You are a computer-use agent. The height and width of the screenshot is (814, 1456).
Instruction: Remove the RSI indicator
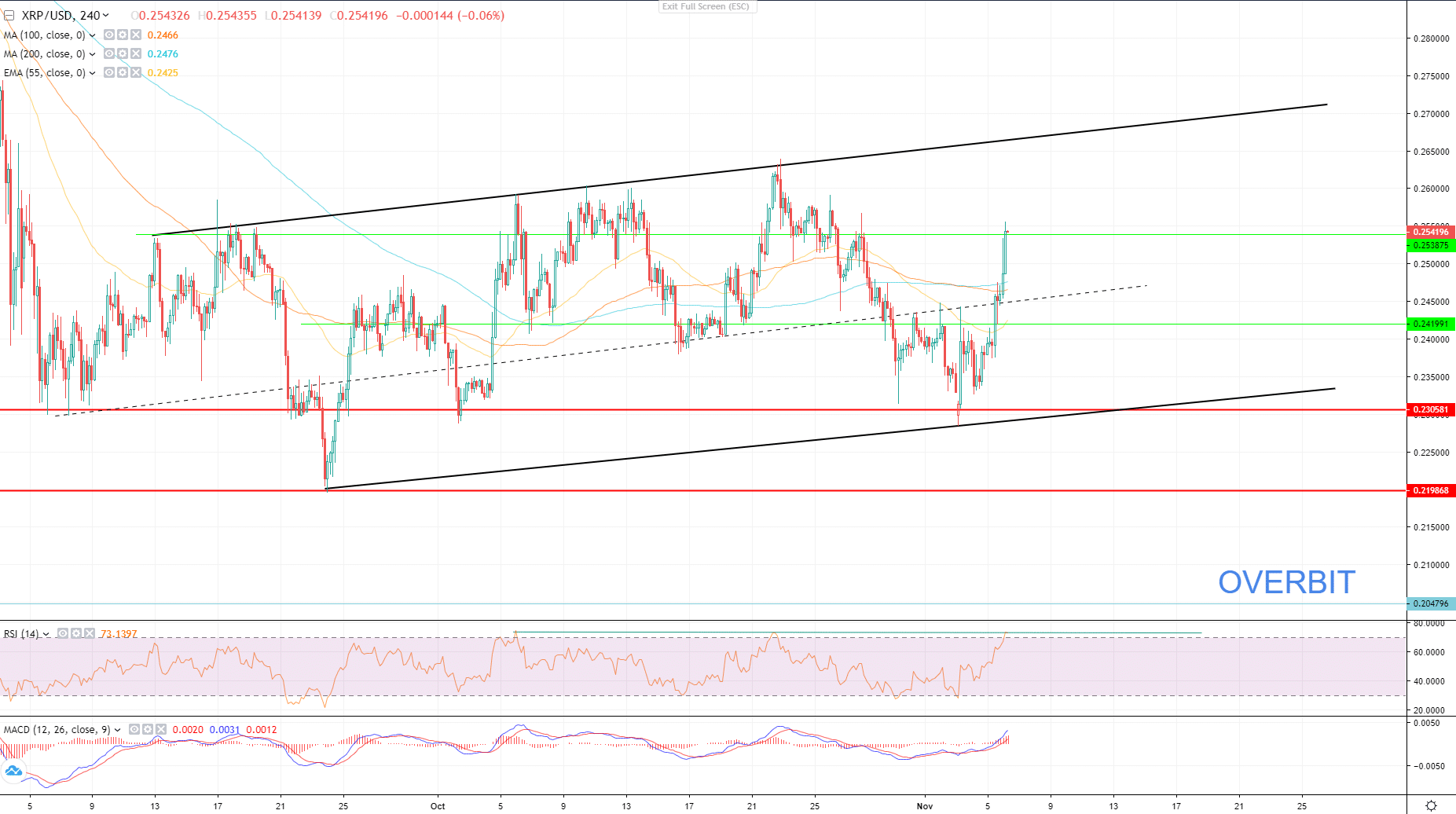pyautogui.click(x=90, y=633)
